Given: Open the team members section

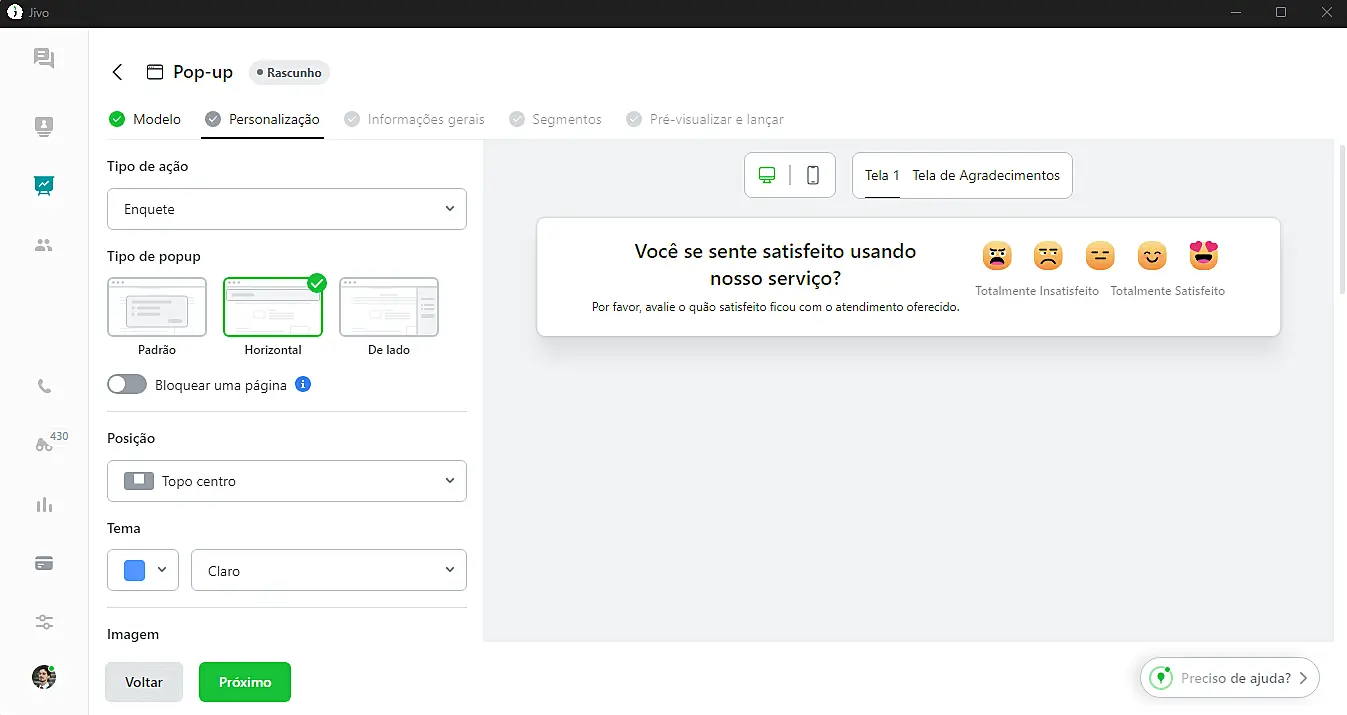Looking at the screenshot, I should [x=44, y=245].
